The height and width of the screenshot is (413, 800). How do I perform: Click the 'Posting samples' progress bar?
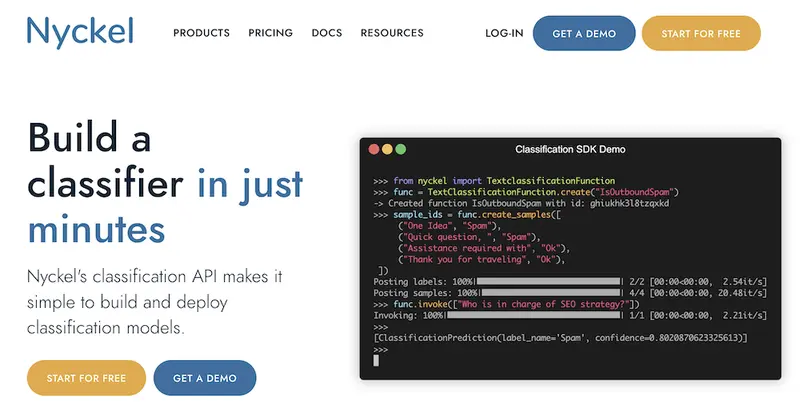pos(551,293)
